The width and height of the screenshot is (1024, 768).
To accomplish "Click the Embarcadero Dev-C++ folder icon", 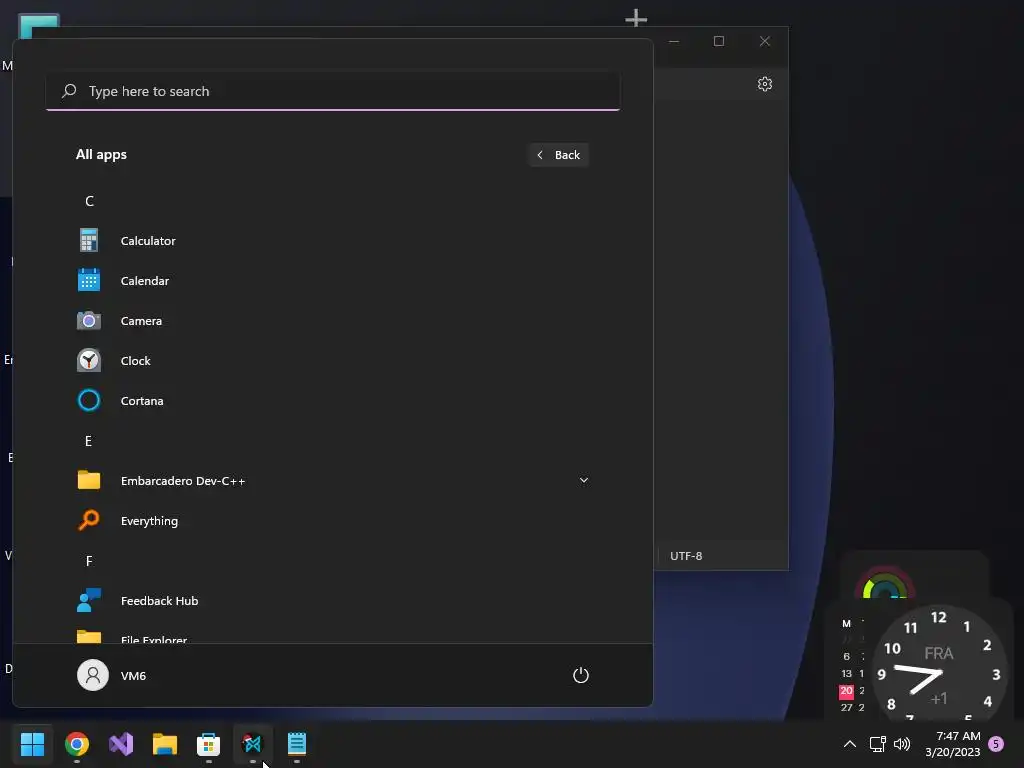I will pos(89,480).
